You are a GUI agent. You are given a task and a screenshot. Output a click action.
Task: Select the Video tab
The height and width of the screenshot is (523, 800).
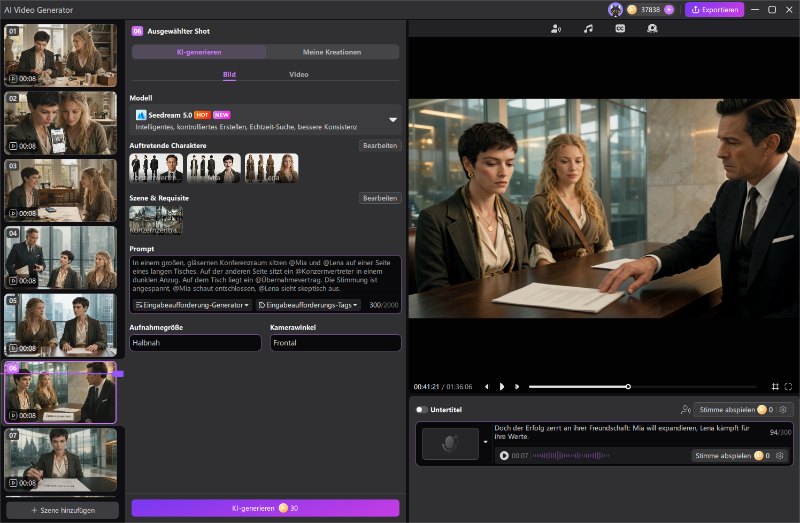pos(298,74)
